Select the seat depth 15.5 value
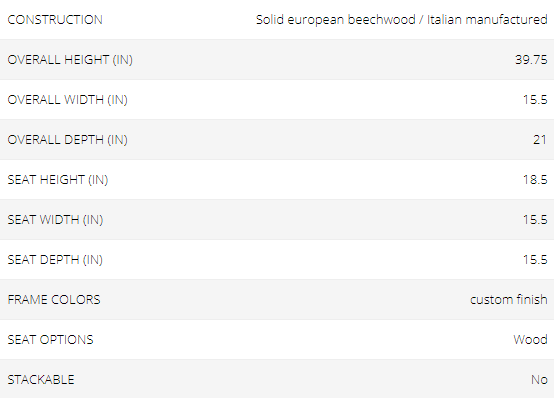This screenshot has width=554, height=398. [x=535, y=260]
